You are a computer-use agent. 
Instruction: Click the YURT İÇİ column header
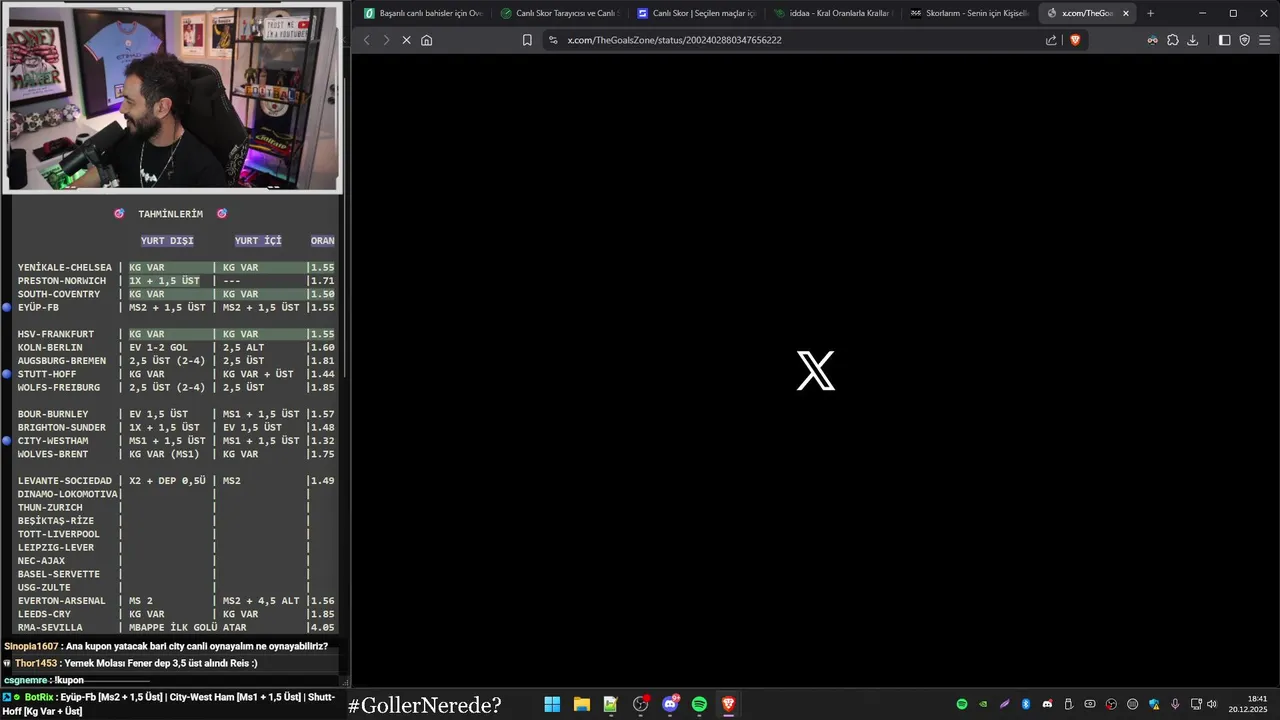(x=258, y=241)
